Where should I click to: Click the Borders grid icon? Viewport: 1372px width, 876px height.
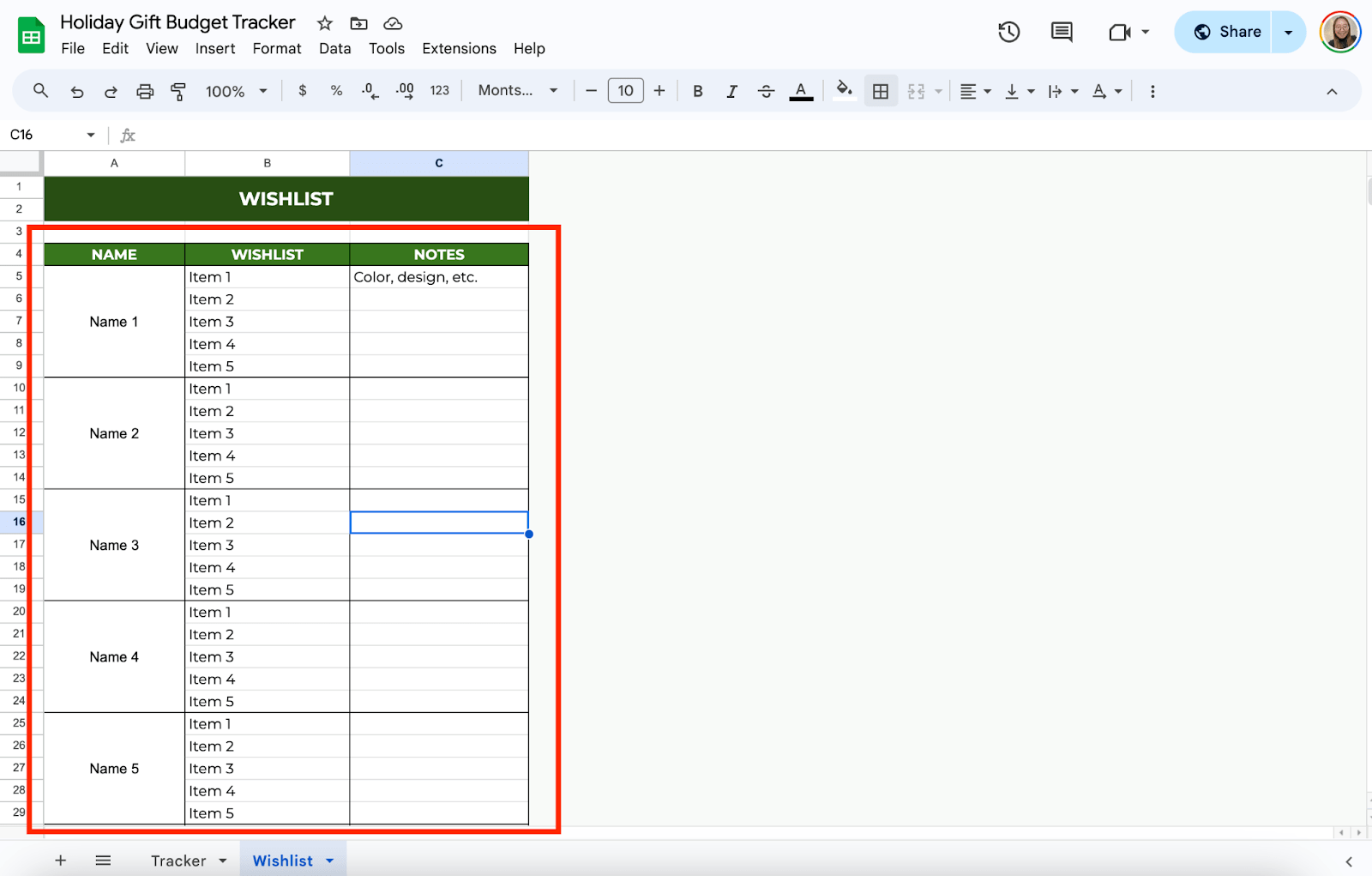[881, 91]
